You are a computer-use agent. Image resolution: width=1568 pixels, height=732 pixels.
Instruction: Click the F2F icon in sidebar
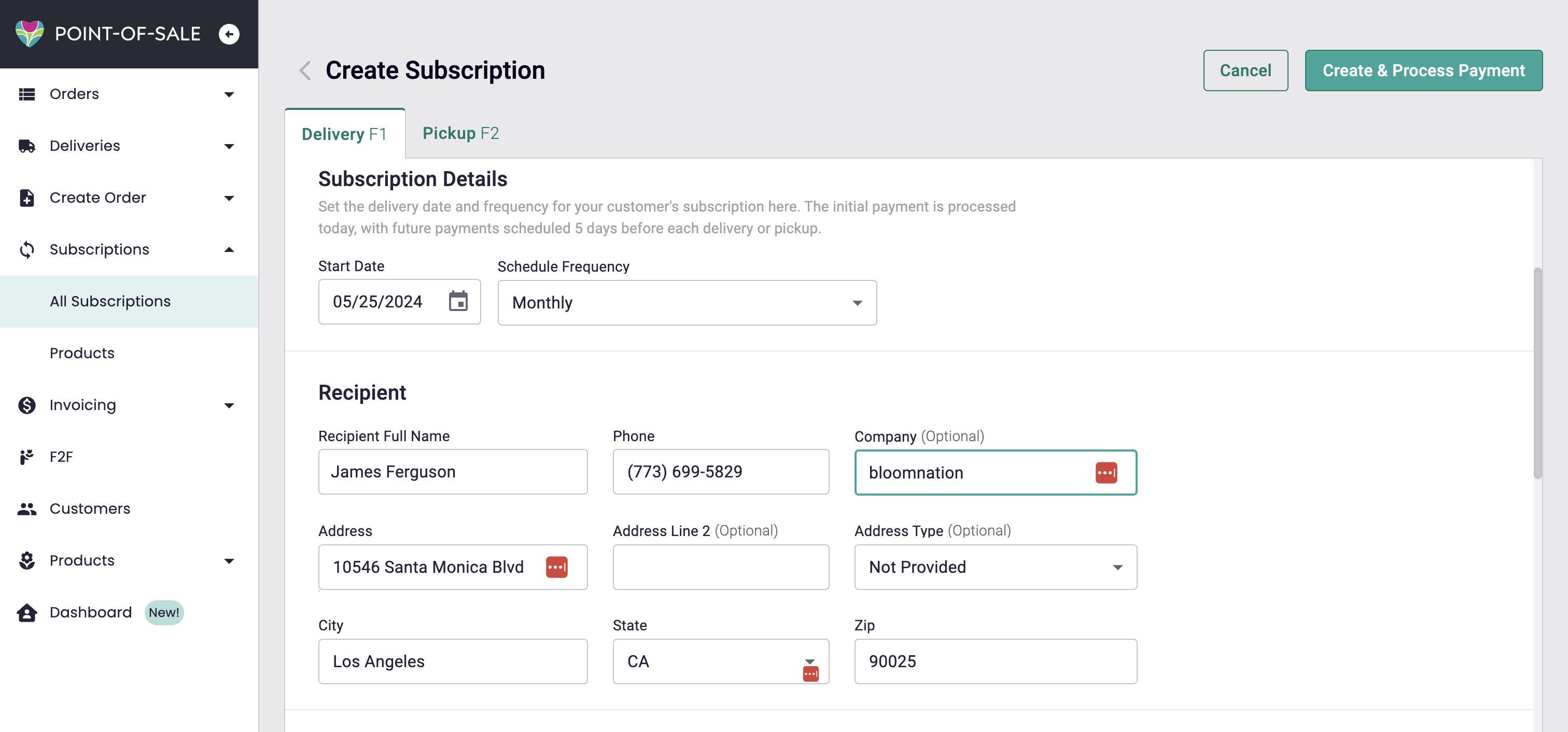coord(27,457)
